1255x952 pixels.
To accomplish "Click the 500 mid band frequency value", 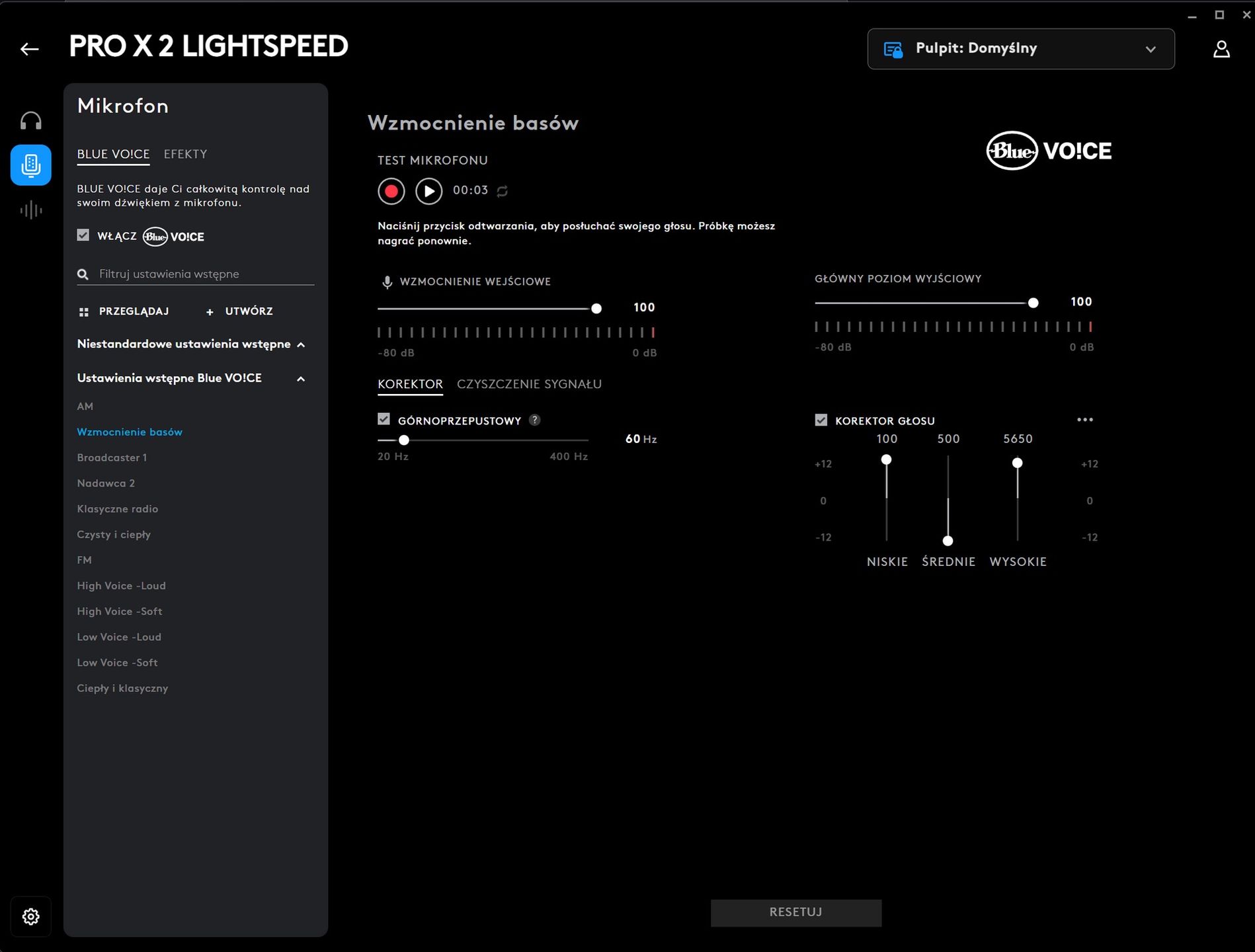I will click(x=949, y=439).
